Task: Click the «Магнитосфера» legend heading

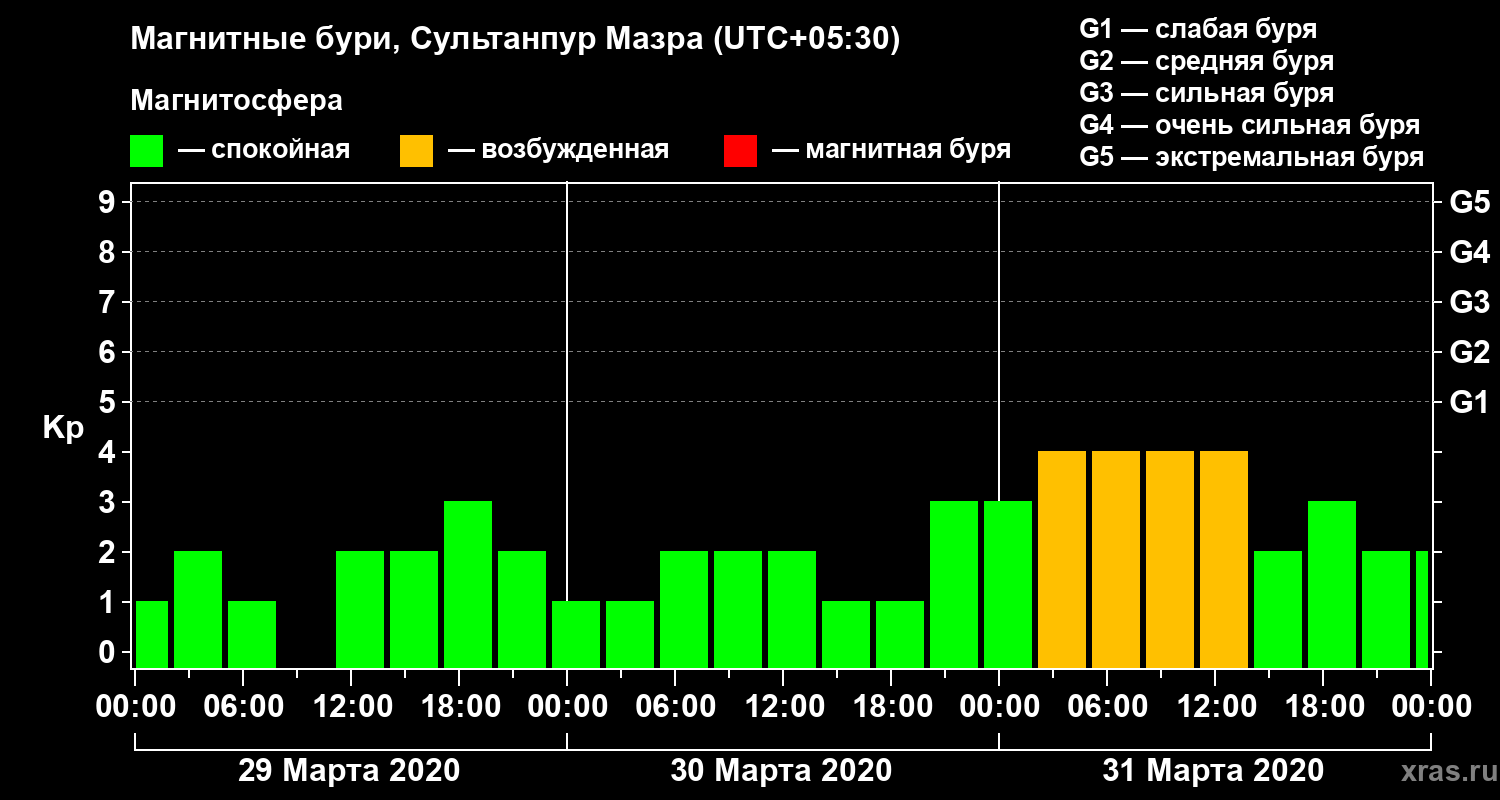Action: click(236, 101)
